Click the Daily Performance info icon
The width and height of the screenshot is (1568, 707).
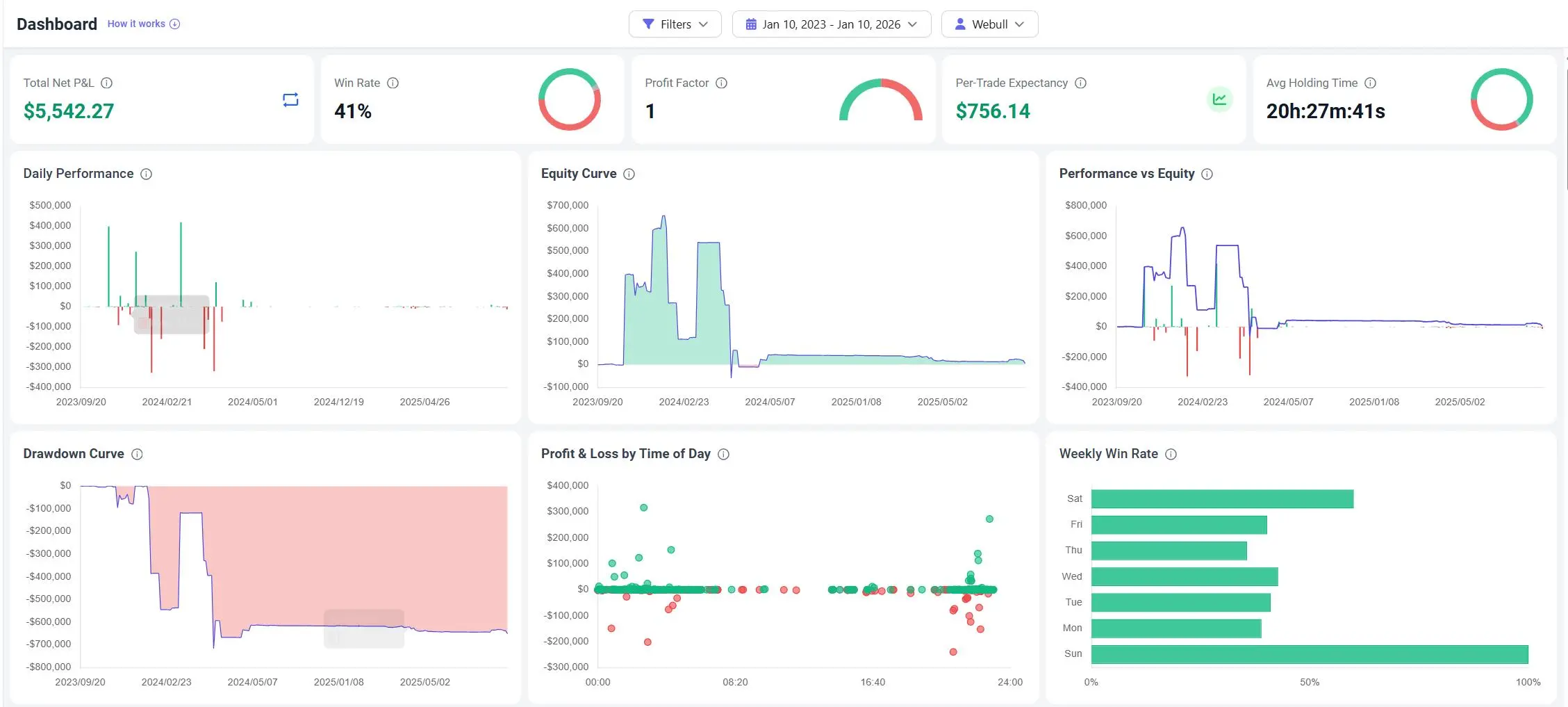click(x=146, y=174)
